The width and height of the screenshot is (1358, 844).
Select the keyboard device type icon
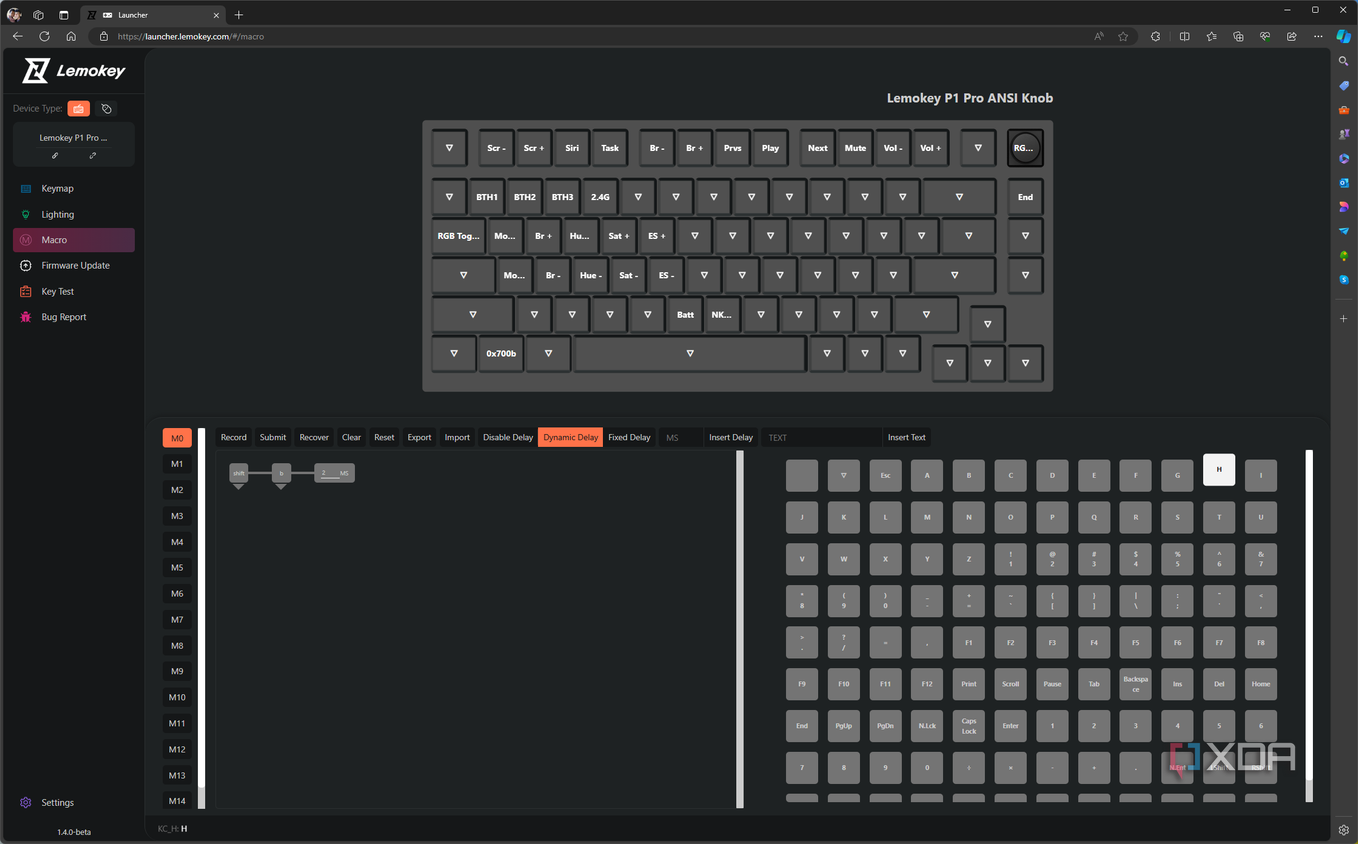[x=78, y=108]
